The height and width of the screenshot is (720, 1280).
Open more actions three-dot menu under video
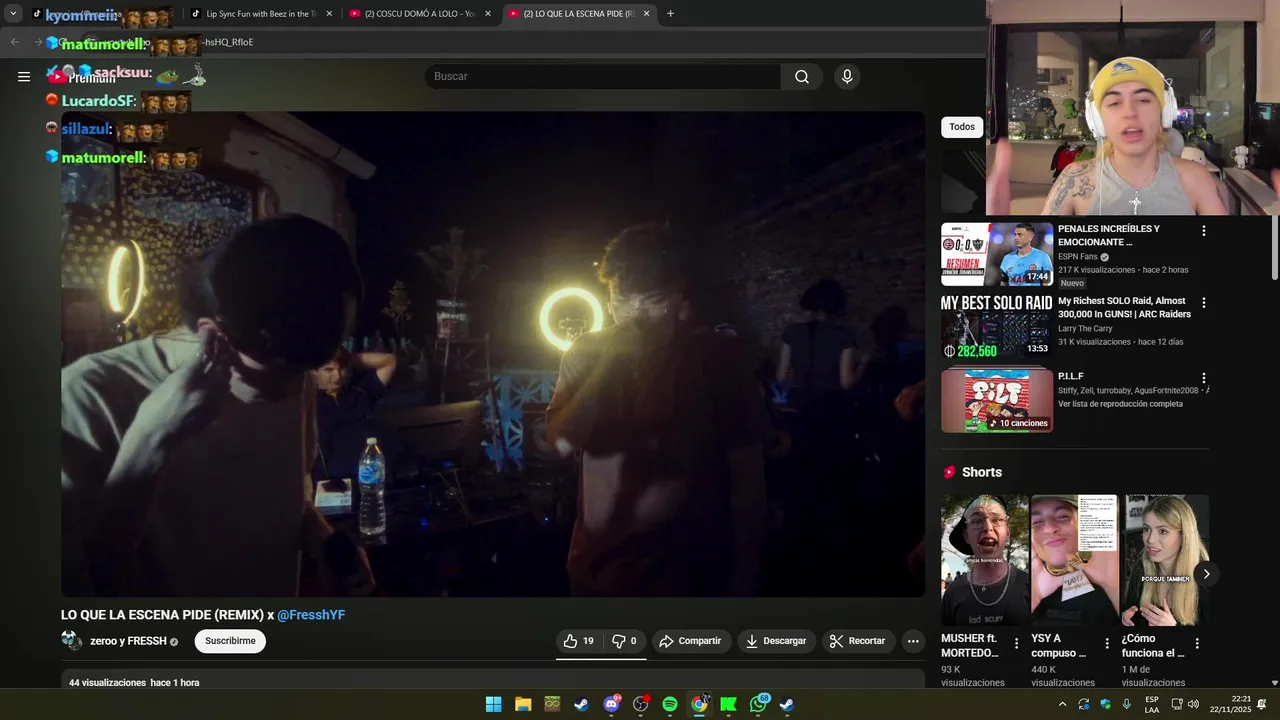913,641
